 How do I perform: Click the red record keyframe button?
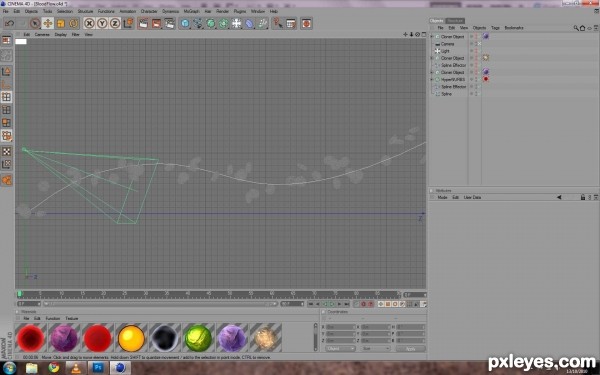pos(364,304)
